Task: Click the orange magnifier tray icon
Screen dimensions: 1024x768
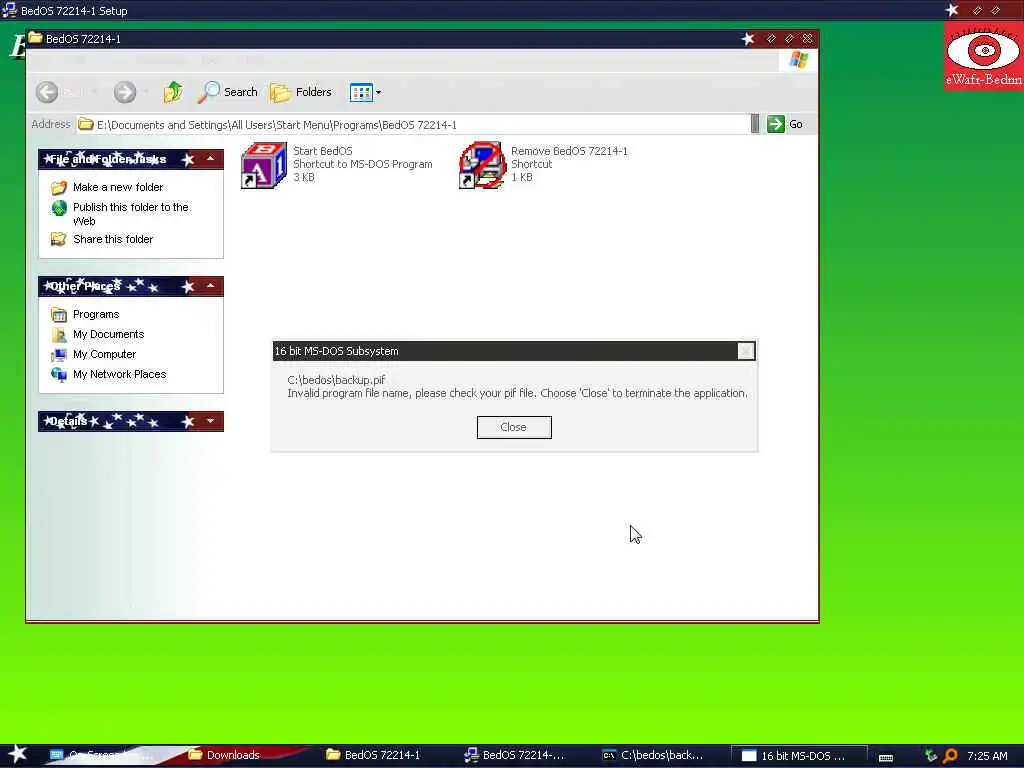Action: tap(951, 756)
